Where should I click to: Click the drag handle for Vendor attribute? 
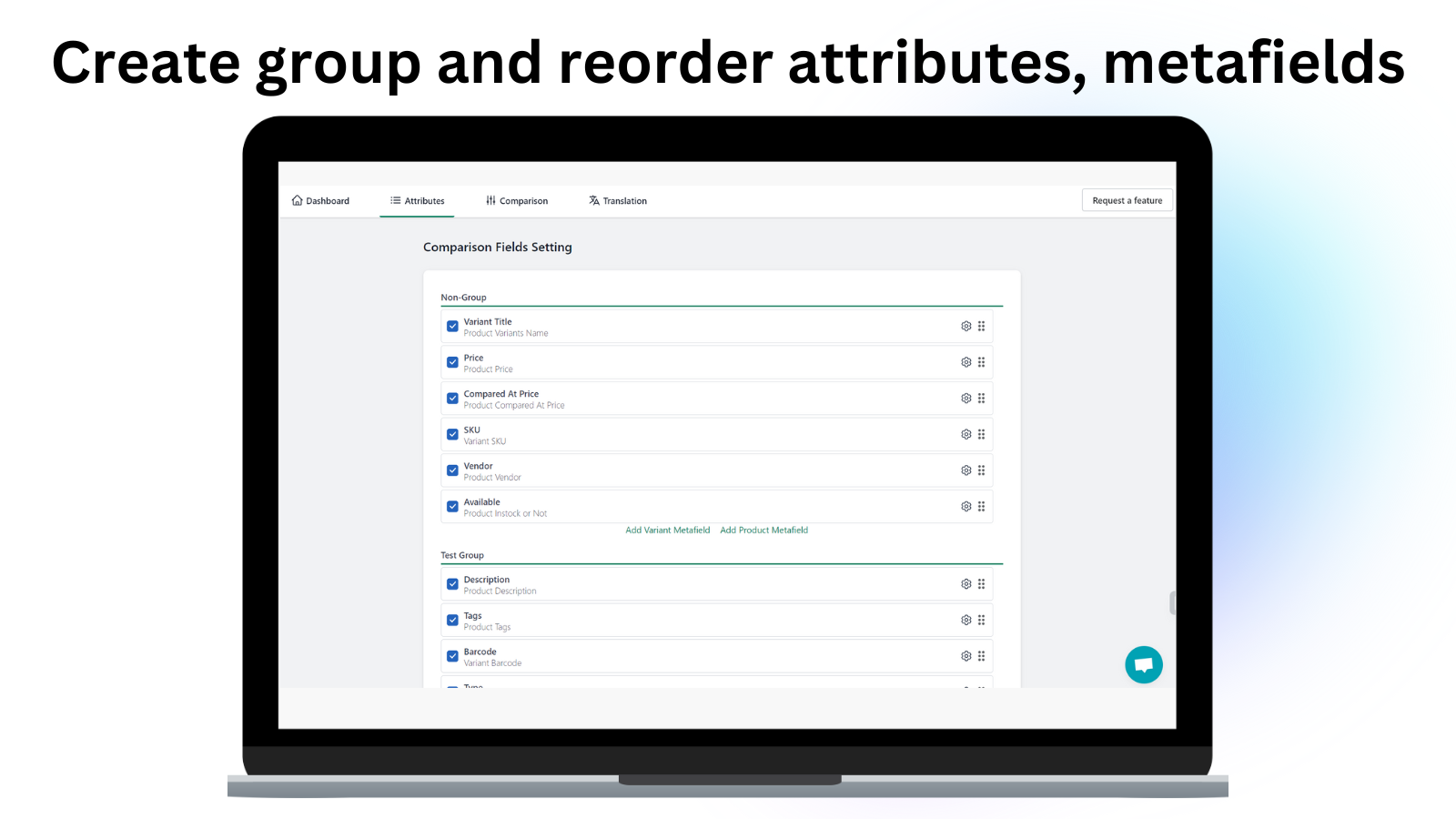(982, 470)
